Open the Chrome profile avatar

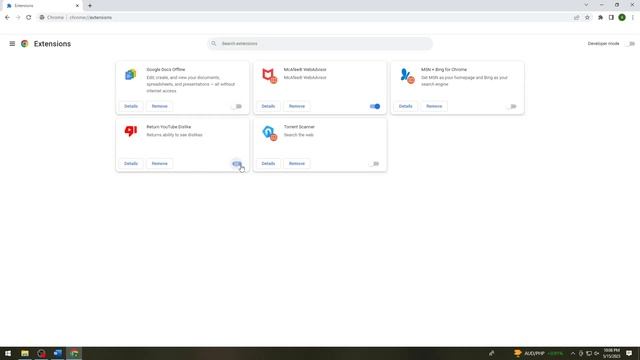click(622, 18)
